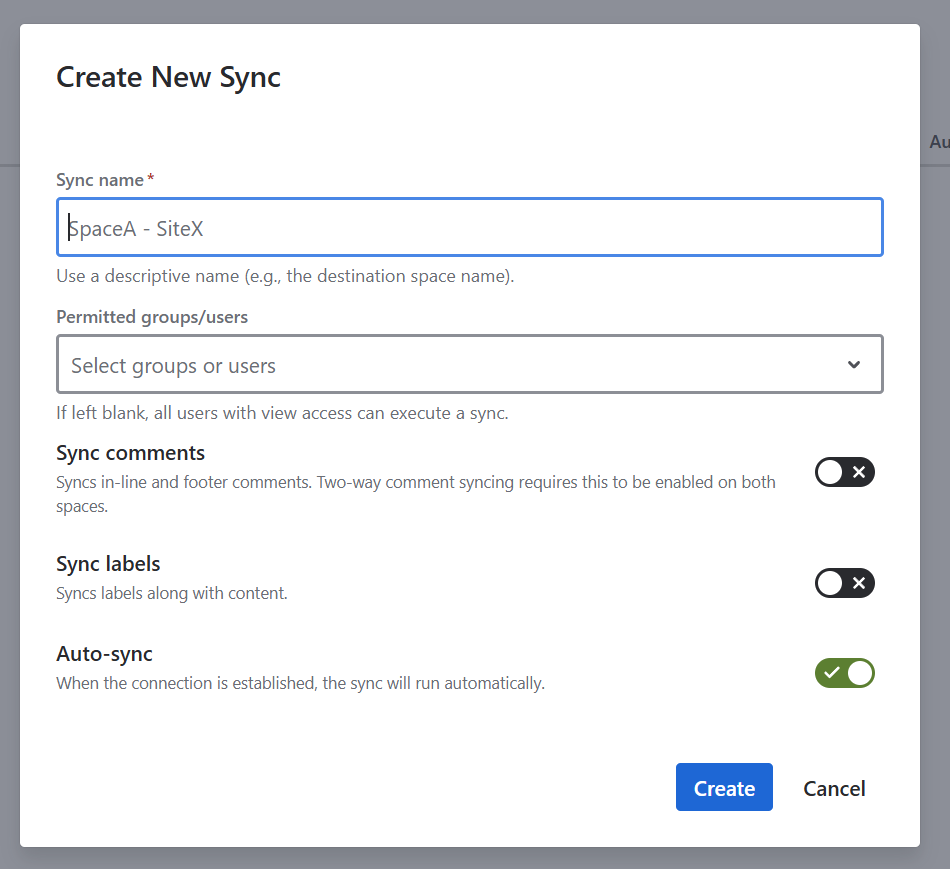
Task: Disable the Auto-sync toggle
Action: coord(844,673)
